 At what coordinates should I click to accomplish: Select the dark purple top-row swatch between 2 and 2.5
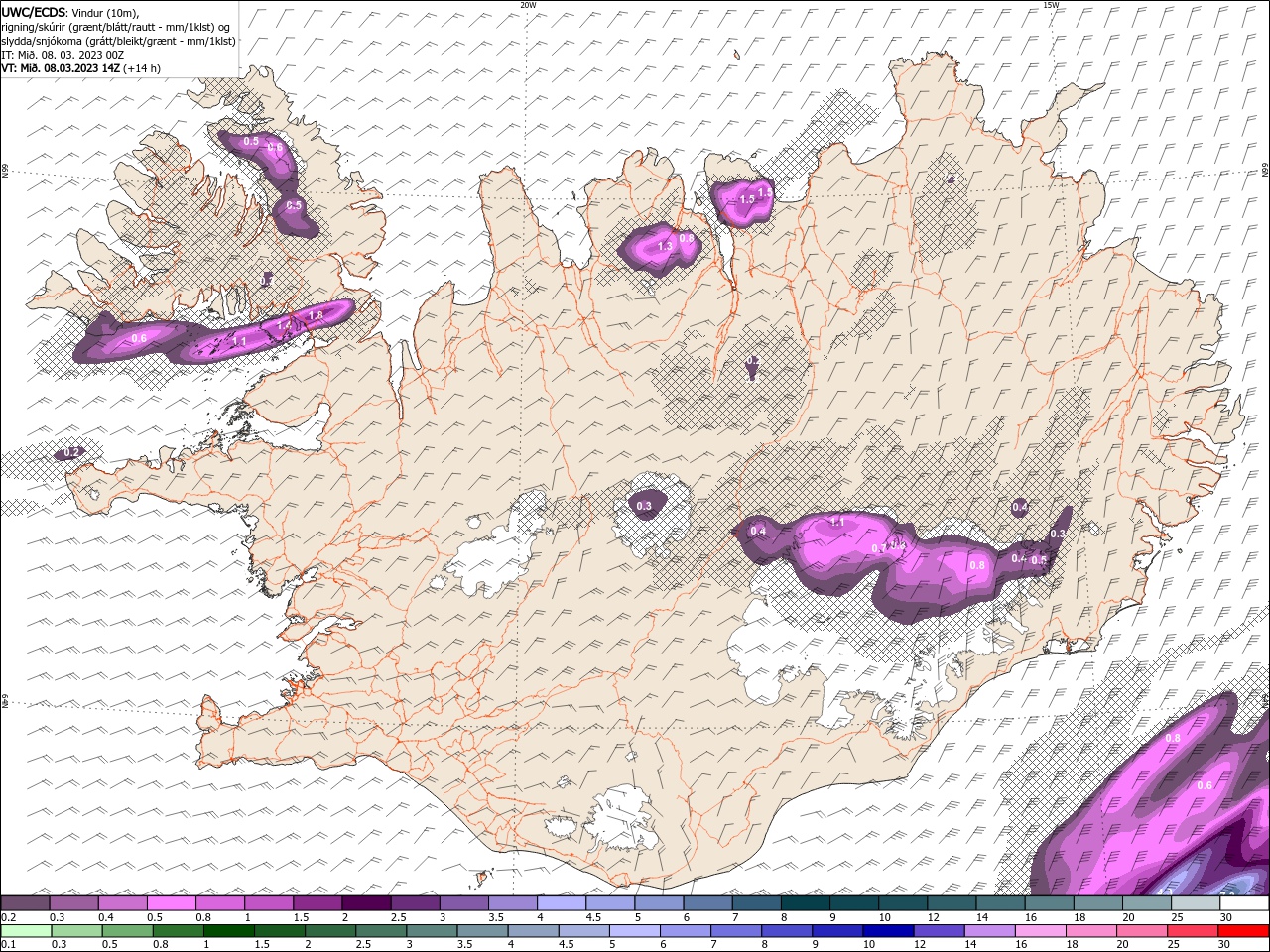pos(366,903)
